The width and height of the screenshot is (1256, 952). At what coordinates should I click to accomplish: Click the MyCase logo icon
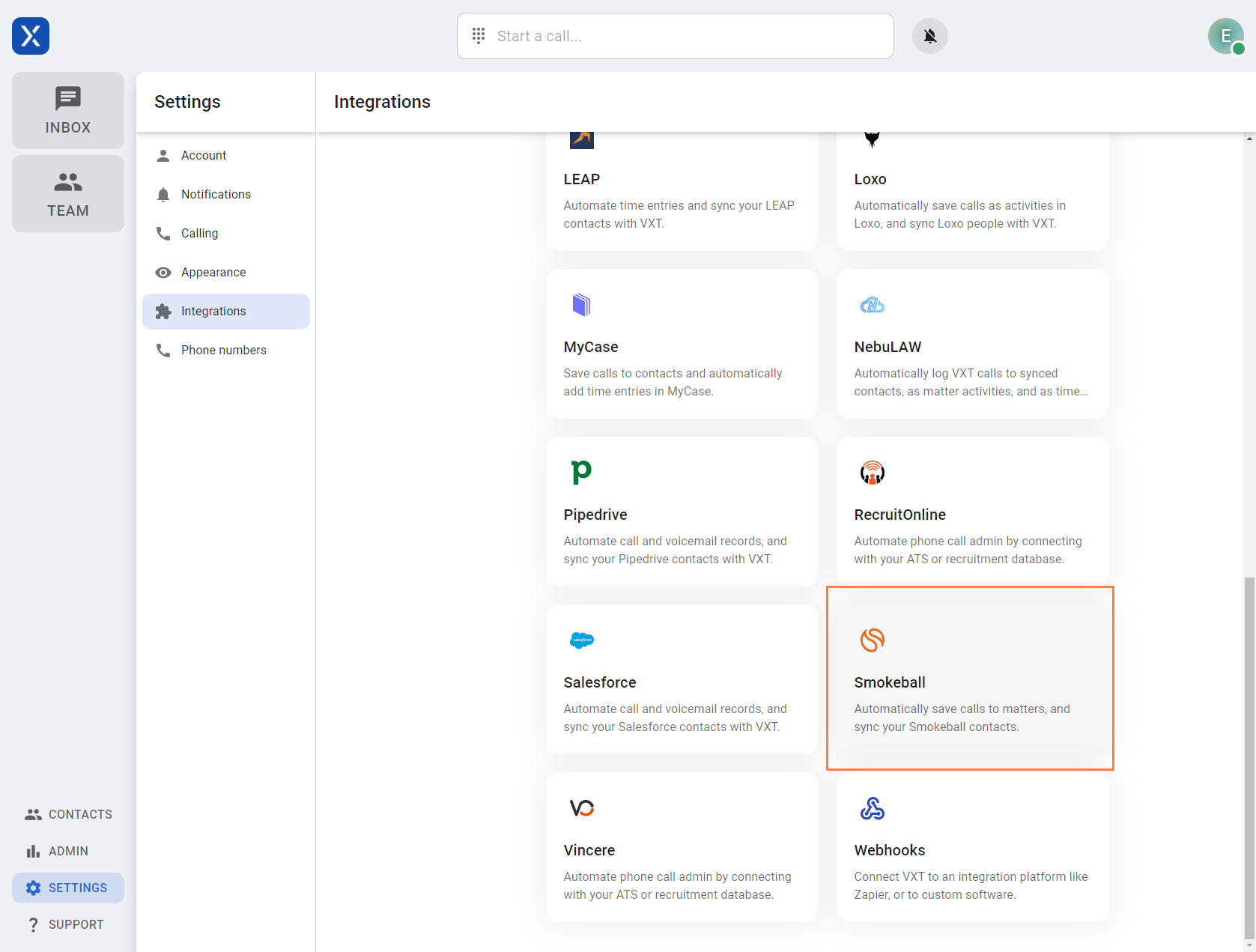pos(582,305)
